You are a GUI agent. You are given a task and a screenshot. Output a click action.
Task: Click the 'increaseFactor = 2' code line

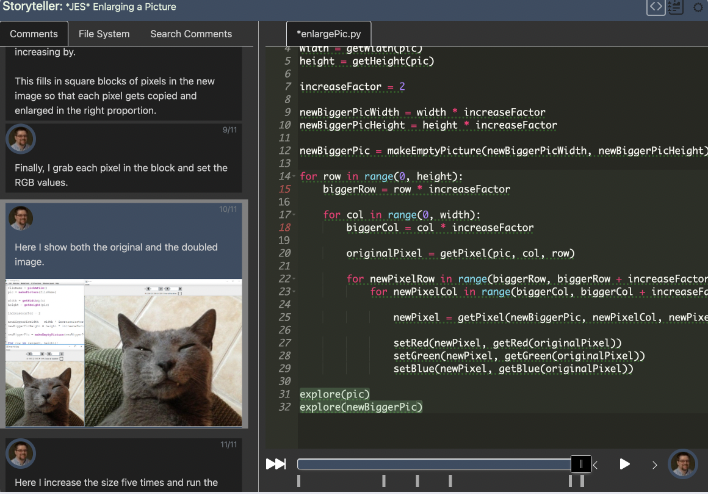click(352, 86)
